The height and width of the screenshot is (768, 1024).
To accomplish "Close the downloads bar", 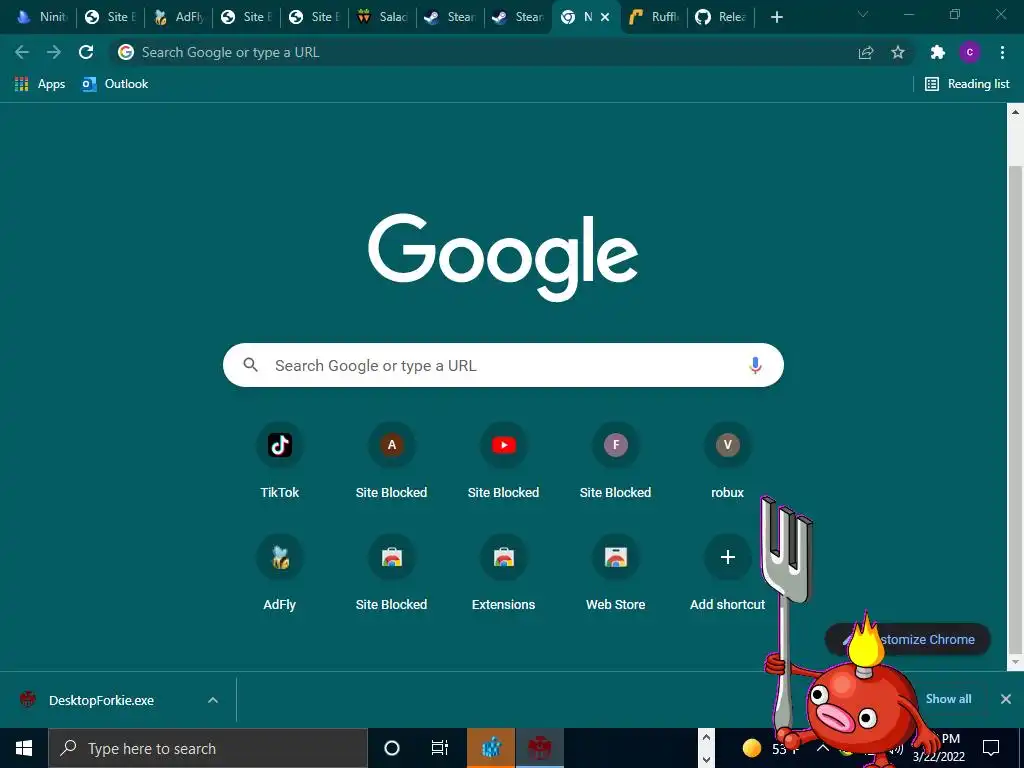I will coord(1006,699).
